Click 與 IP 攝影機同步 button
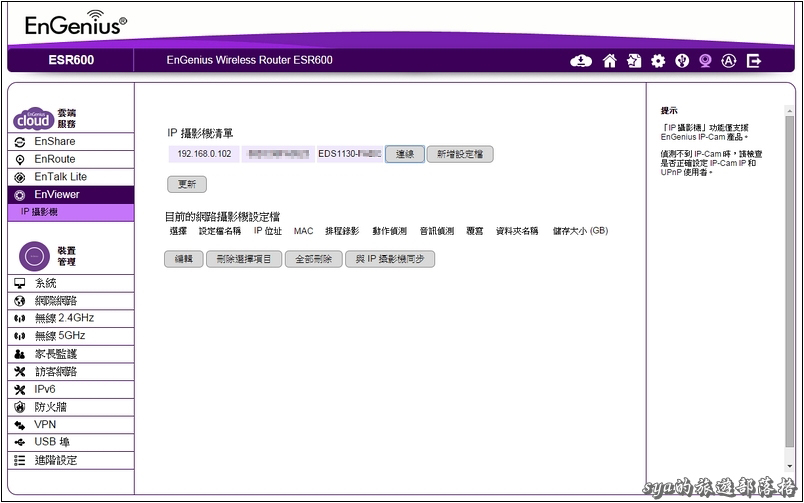804x503 pixels. [390, 259]
